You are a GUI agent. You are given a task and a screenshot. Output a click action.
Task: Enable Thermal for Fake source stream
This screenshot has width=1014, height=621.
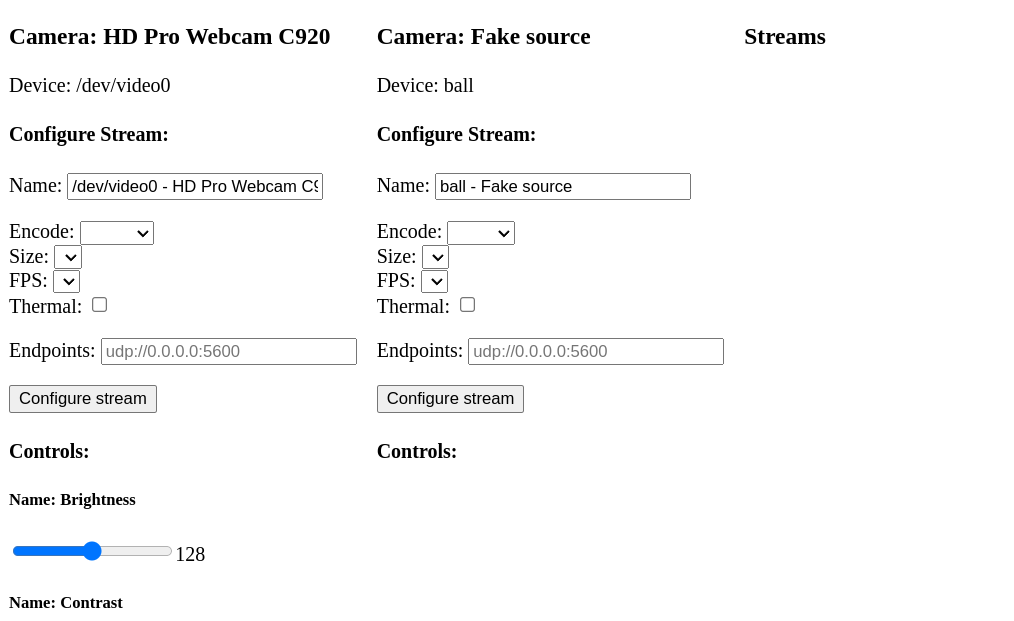[x=467, y=304]
